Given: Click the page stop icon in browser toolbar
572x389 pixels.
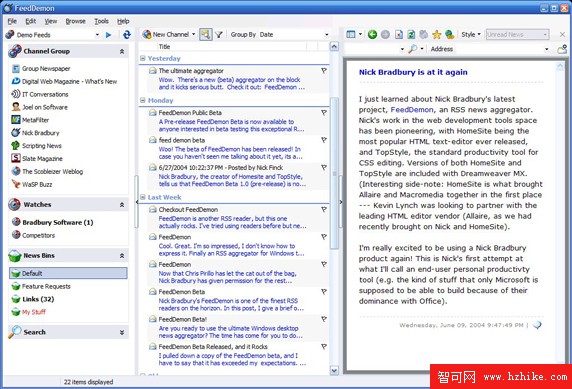Looking at the screenshot, I should [399, 35].
